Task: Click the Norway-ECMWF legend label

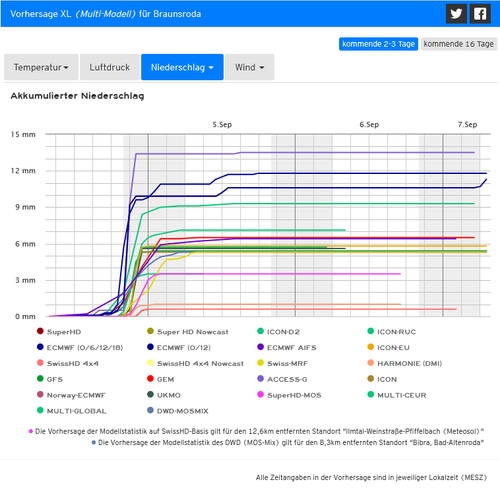Action: tap(76, 395)
